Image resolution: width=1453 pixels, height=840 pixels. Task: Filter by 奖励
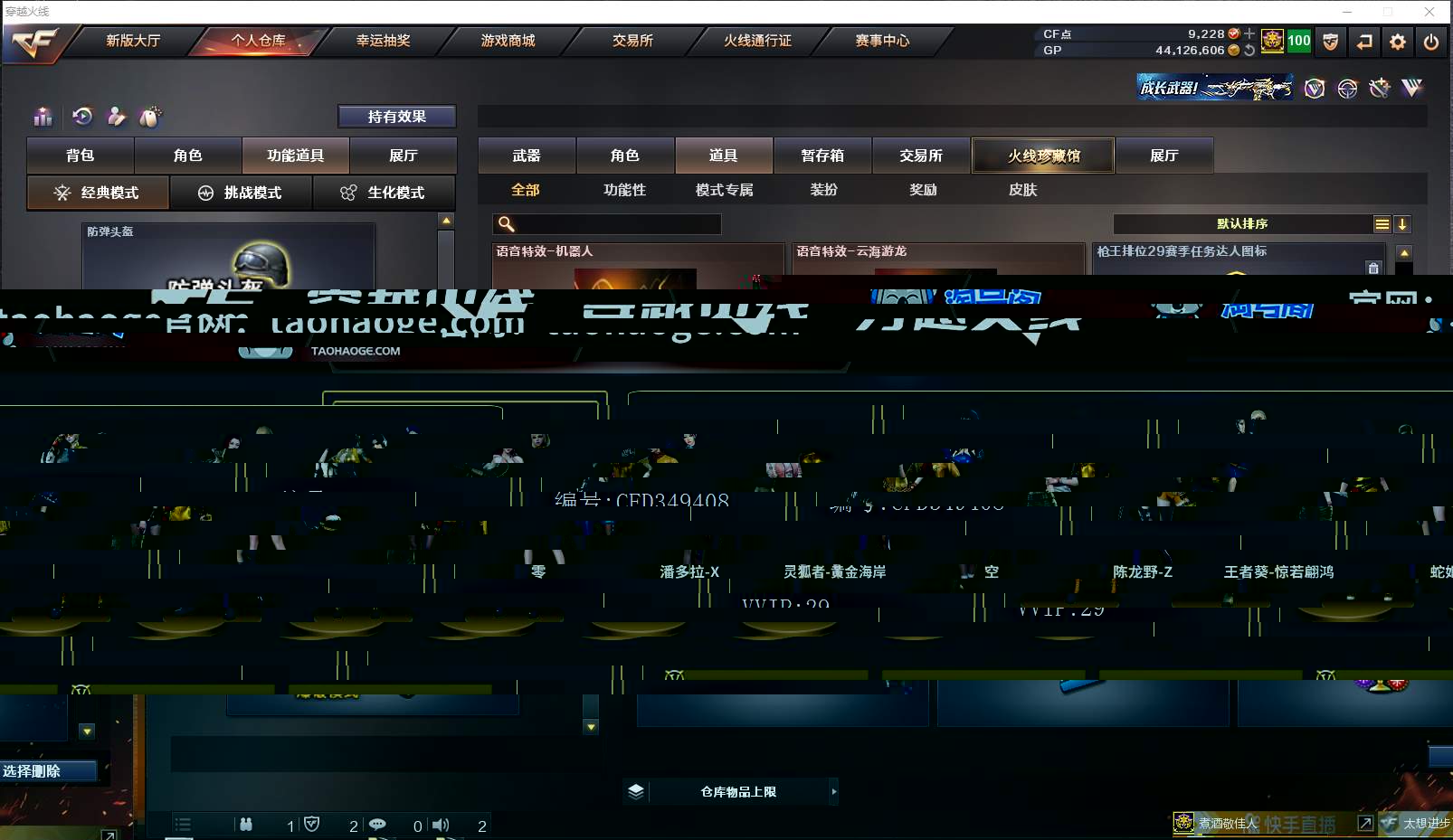(x=924, y=190)
